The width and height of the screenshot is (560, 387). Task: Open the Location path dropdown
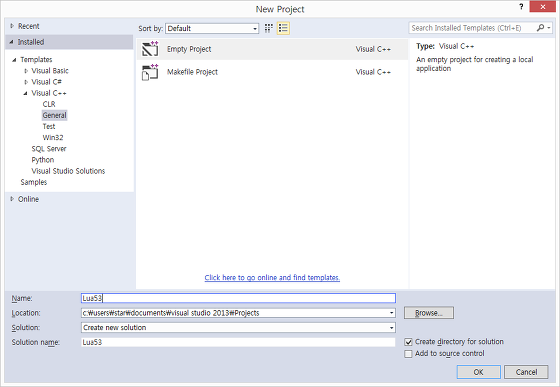[391, 313]
